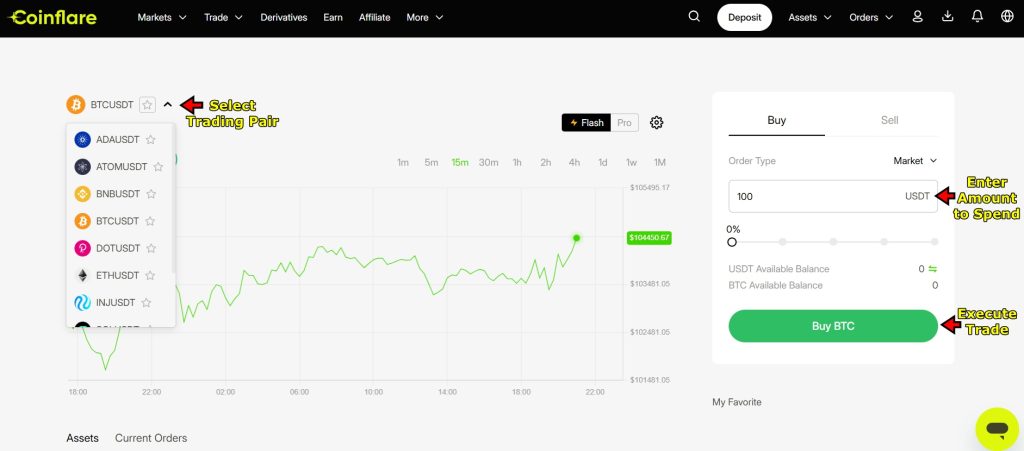The width and height of the screenshot is (1024, 451).
Task: Open the Current Orders tab
Action: pyautogui.click(x=151, y=438)
